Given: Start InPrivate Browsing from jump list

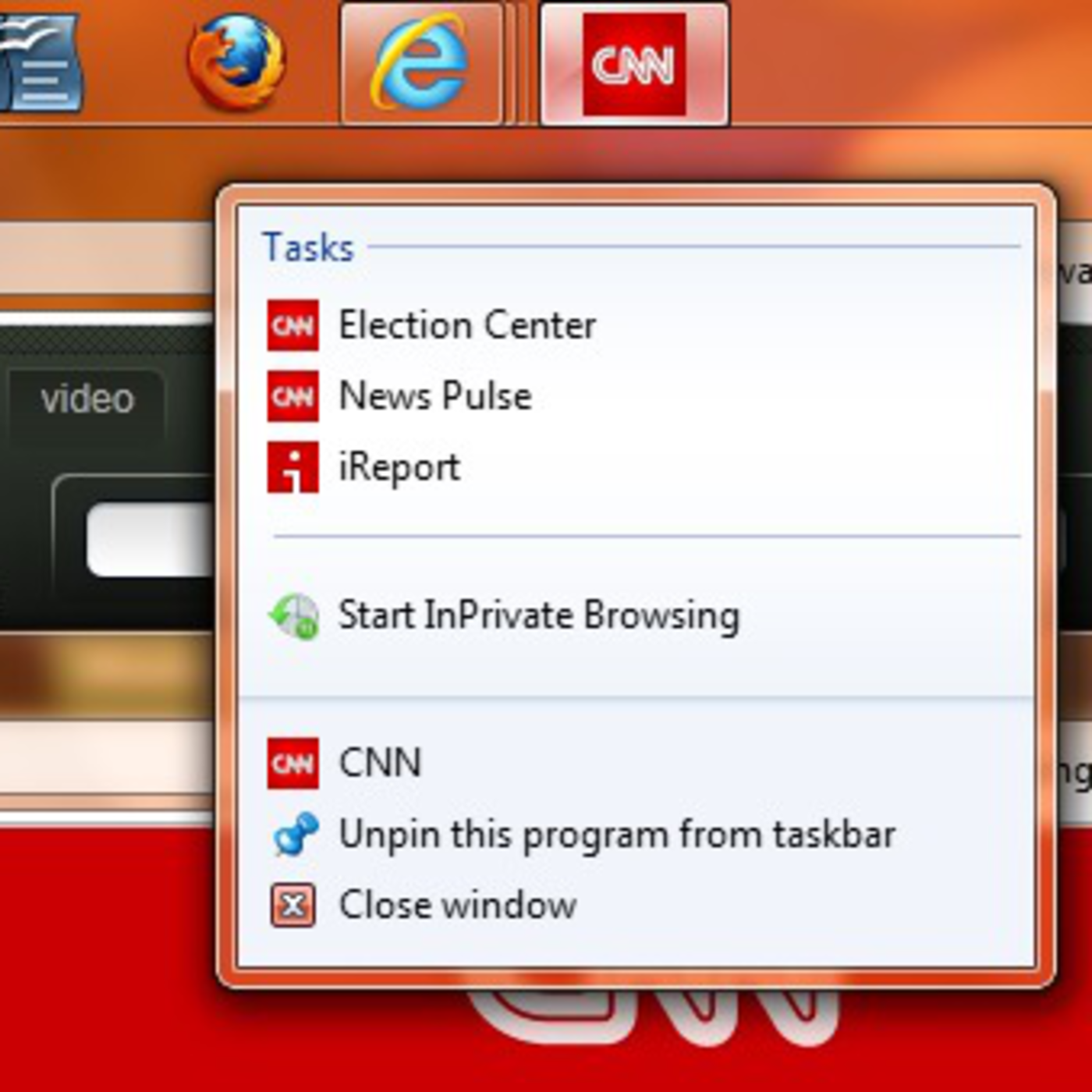Looking at the screenshot, I should click(x=635, y=615).
